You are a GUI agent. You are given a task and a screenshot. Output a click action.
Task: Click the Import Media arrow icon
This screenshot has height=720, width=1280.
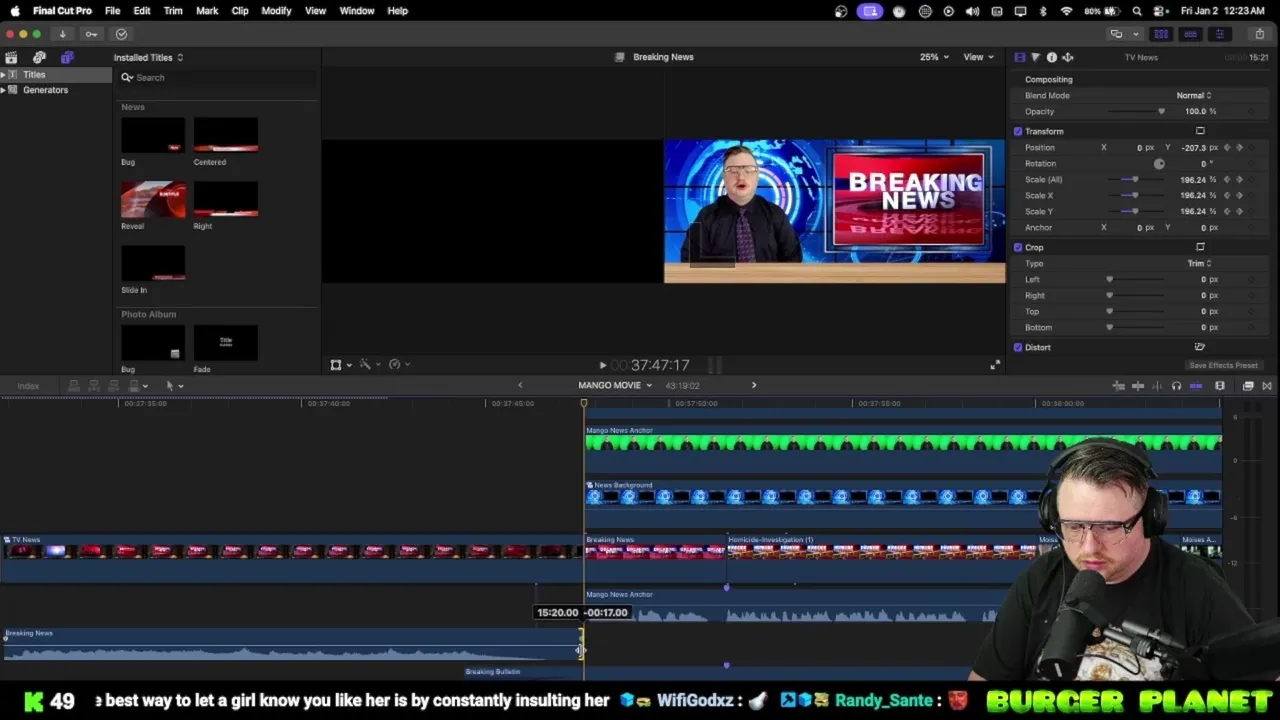62,34
